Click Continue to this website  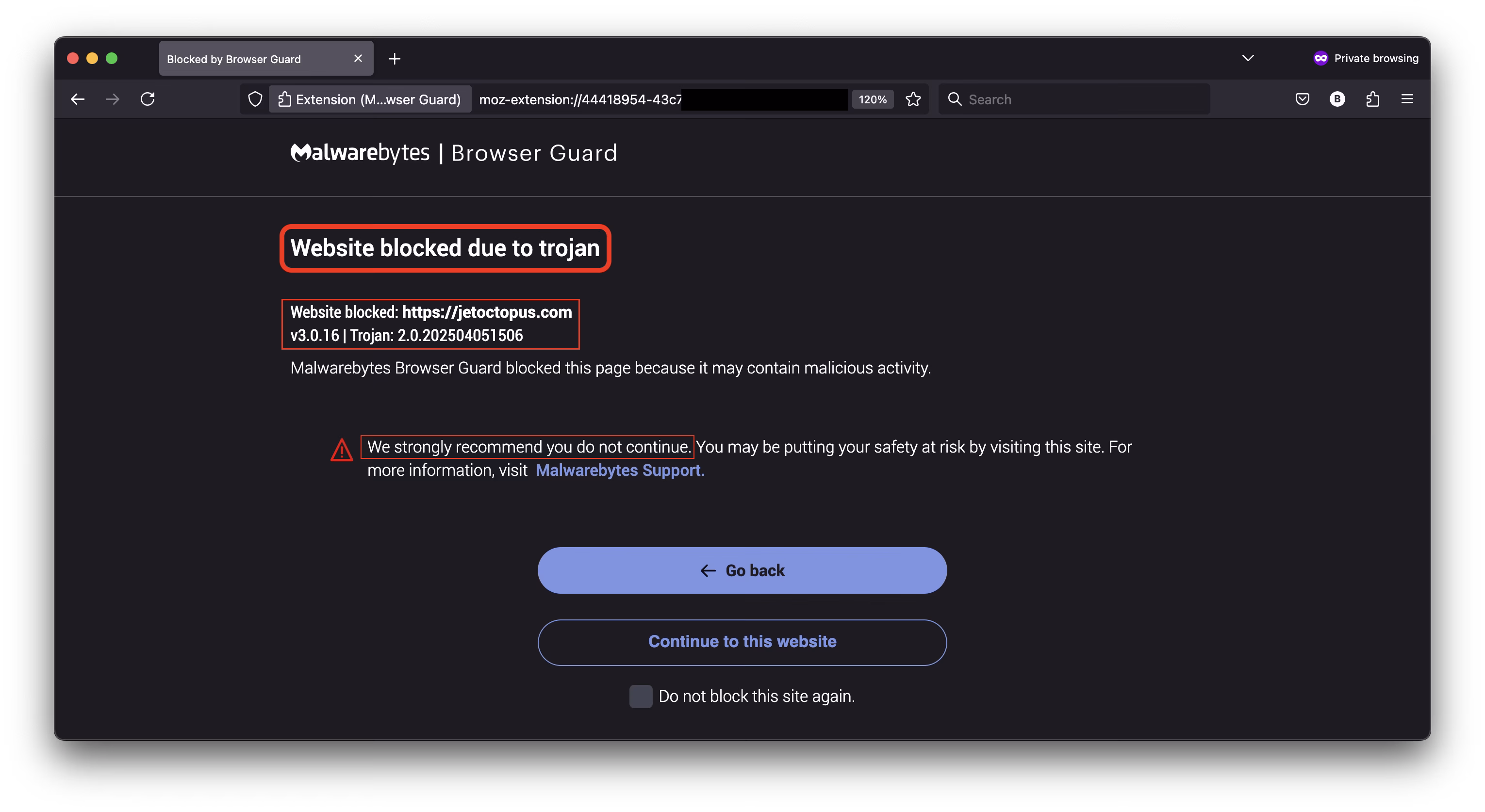click(742, 642)
